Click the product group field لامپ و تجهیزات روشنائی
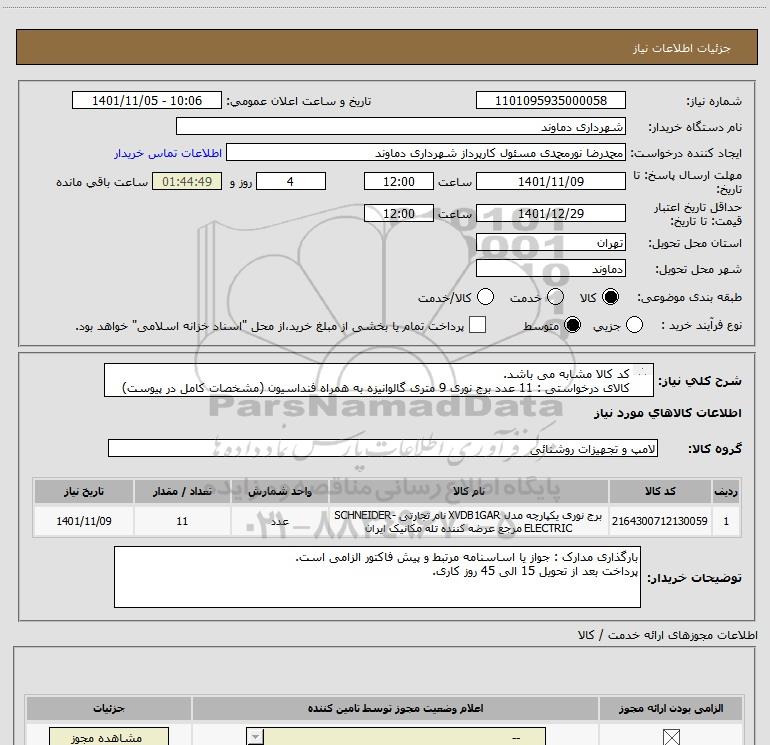Screen dimensions: 770x745 pos(383,448)
